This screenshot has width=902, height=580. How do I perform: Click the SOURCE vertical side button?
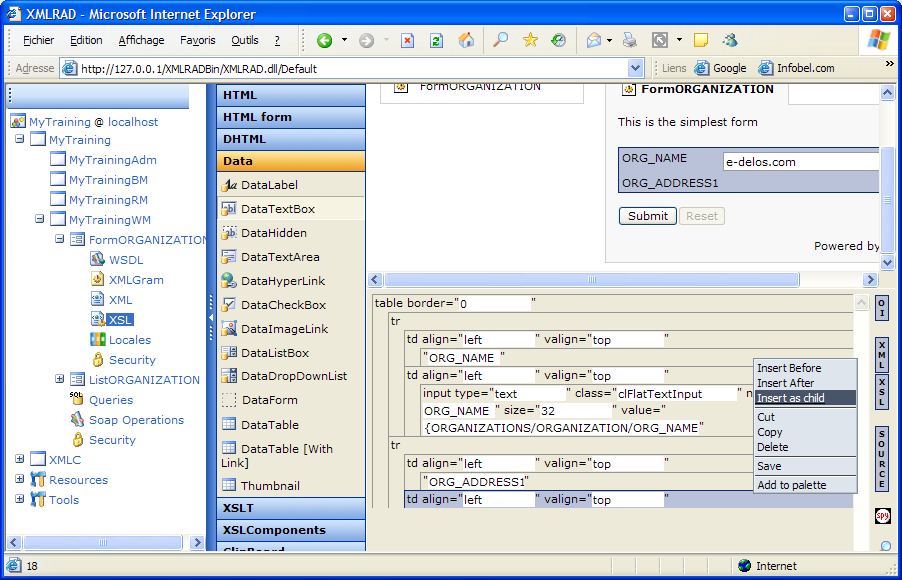[882, 460]
